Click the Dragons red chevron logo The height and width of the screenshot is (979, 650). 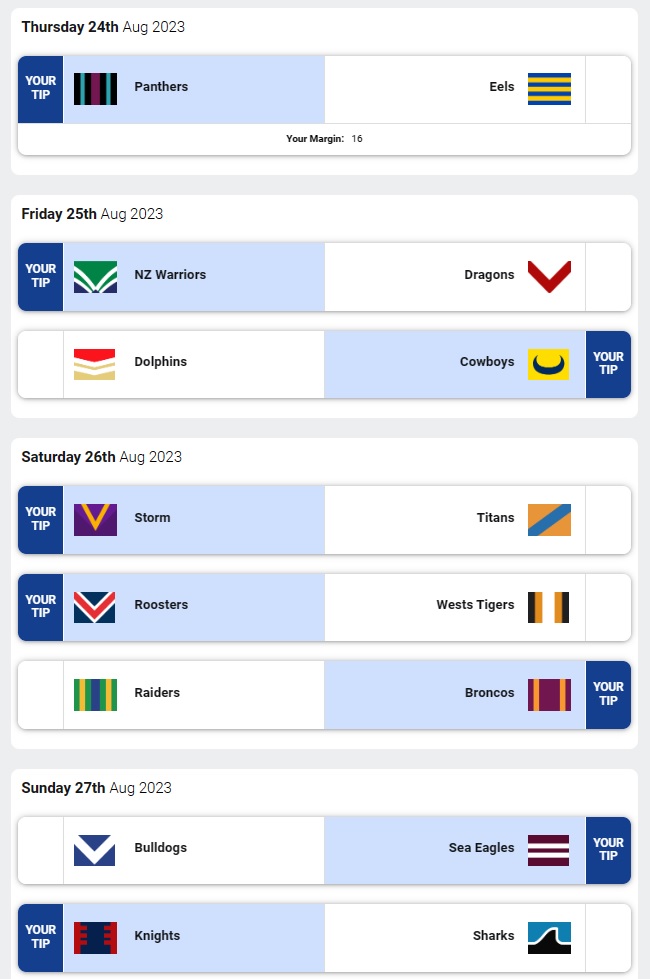549,276
